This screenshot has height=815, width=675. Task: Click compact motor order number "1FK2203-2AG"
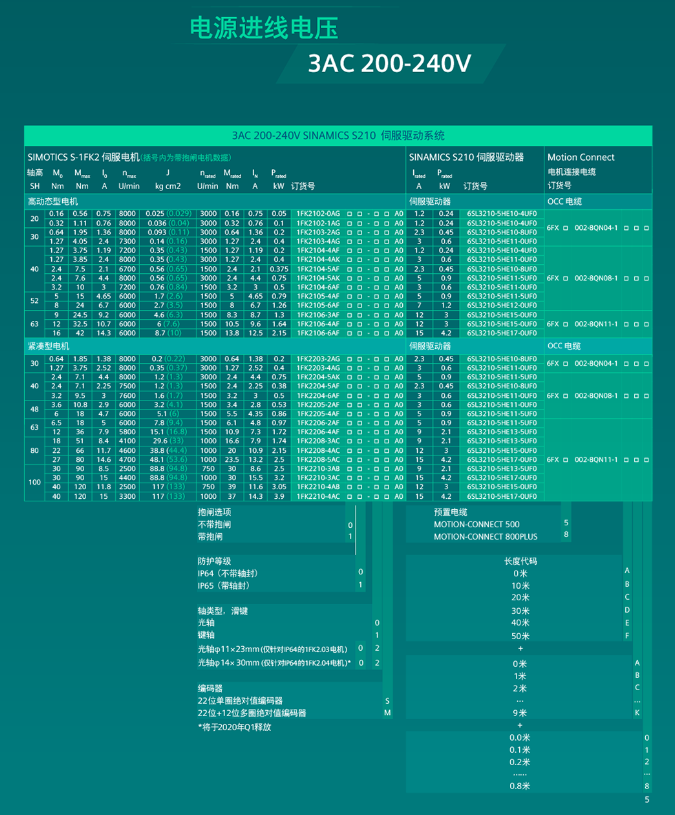tap(318, 359)
